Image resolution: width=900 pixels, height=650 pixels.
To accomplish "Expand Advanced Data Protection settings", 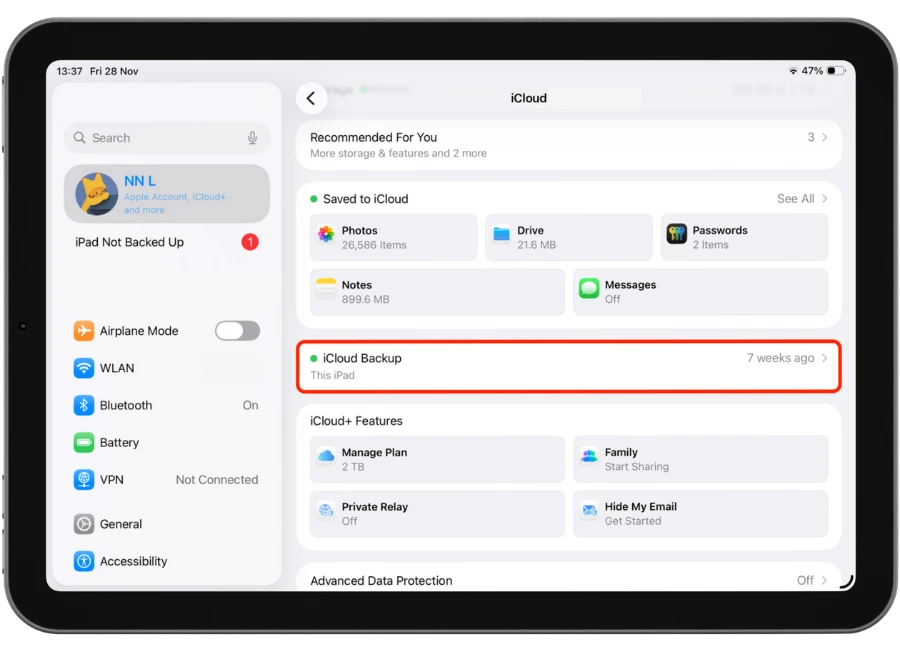I will (x=569, y=580).
